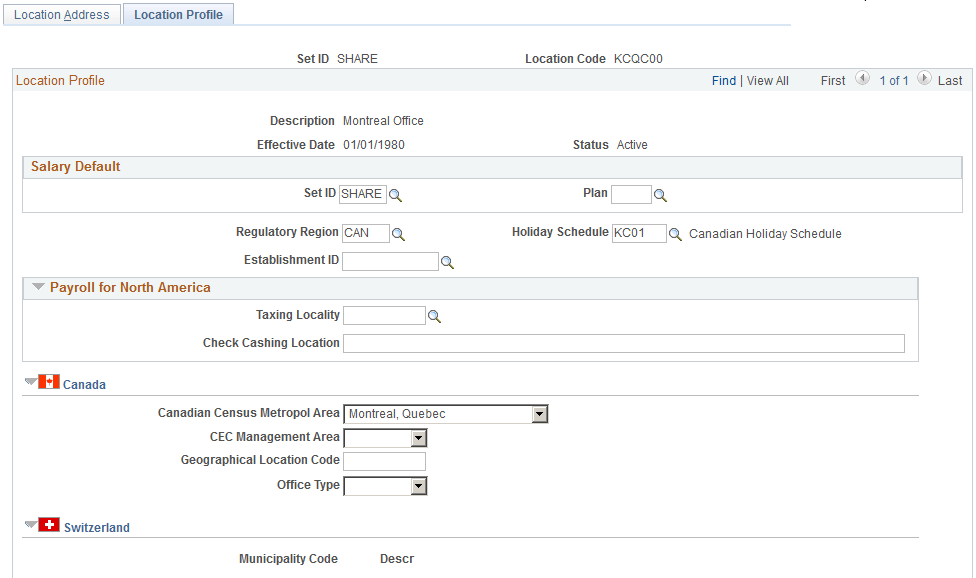
Task: Open lookup for Salary Plan field
Action: click(x=660, y=195)
